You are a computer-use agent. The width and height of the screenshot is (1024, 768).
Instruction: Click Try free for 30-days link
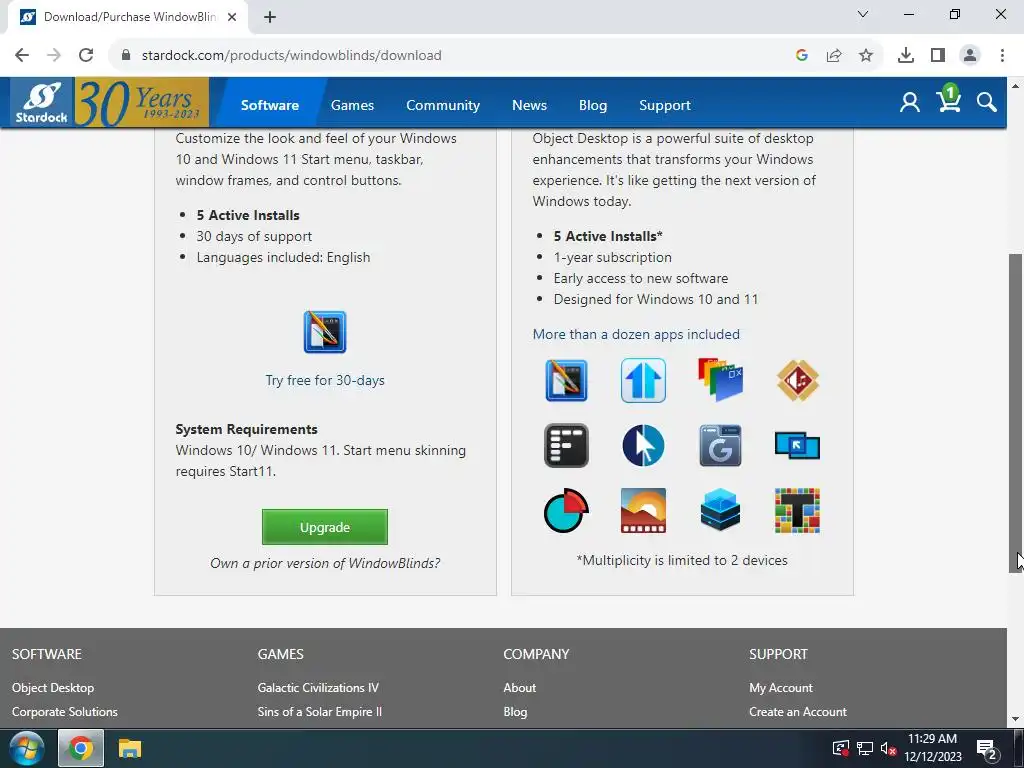click(325, 380)
